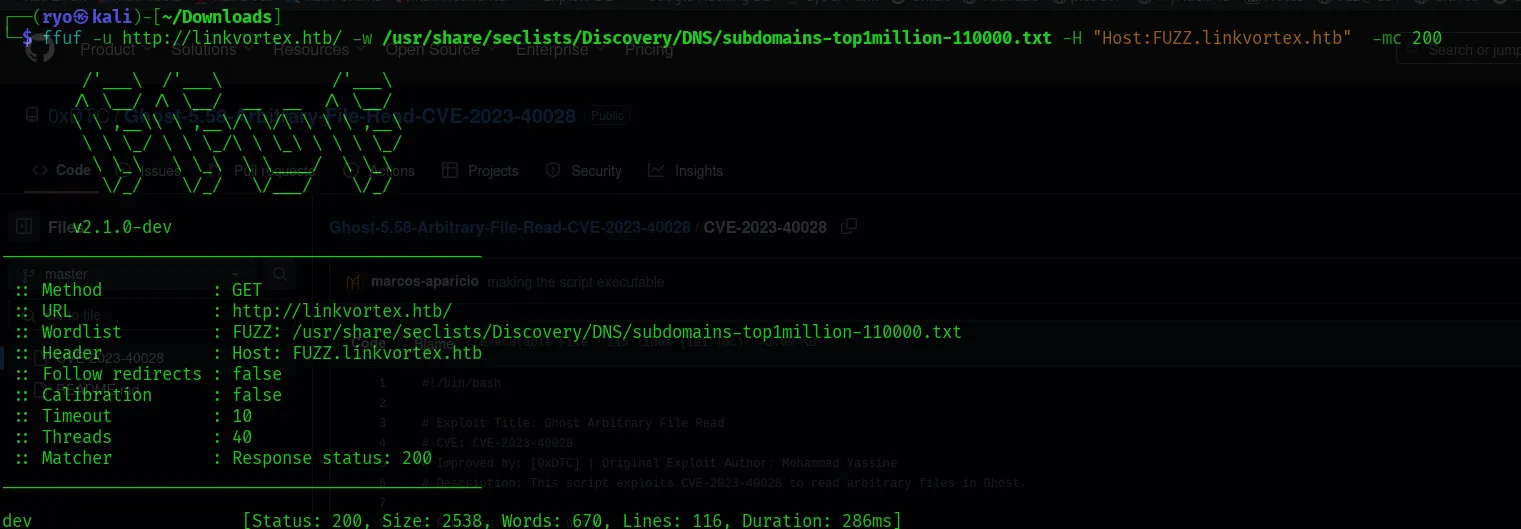This screenshot has width=1521, height=529.
Task: Click the Follow redirects false line
Action: click(148, 374)
